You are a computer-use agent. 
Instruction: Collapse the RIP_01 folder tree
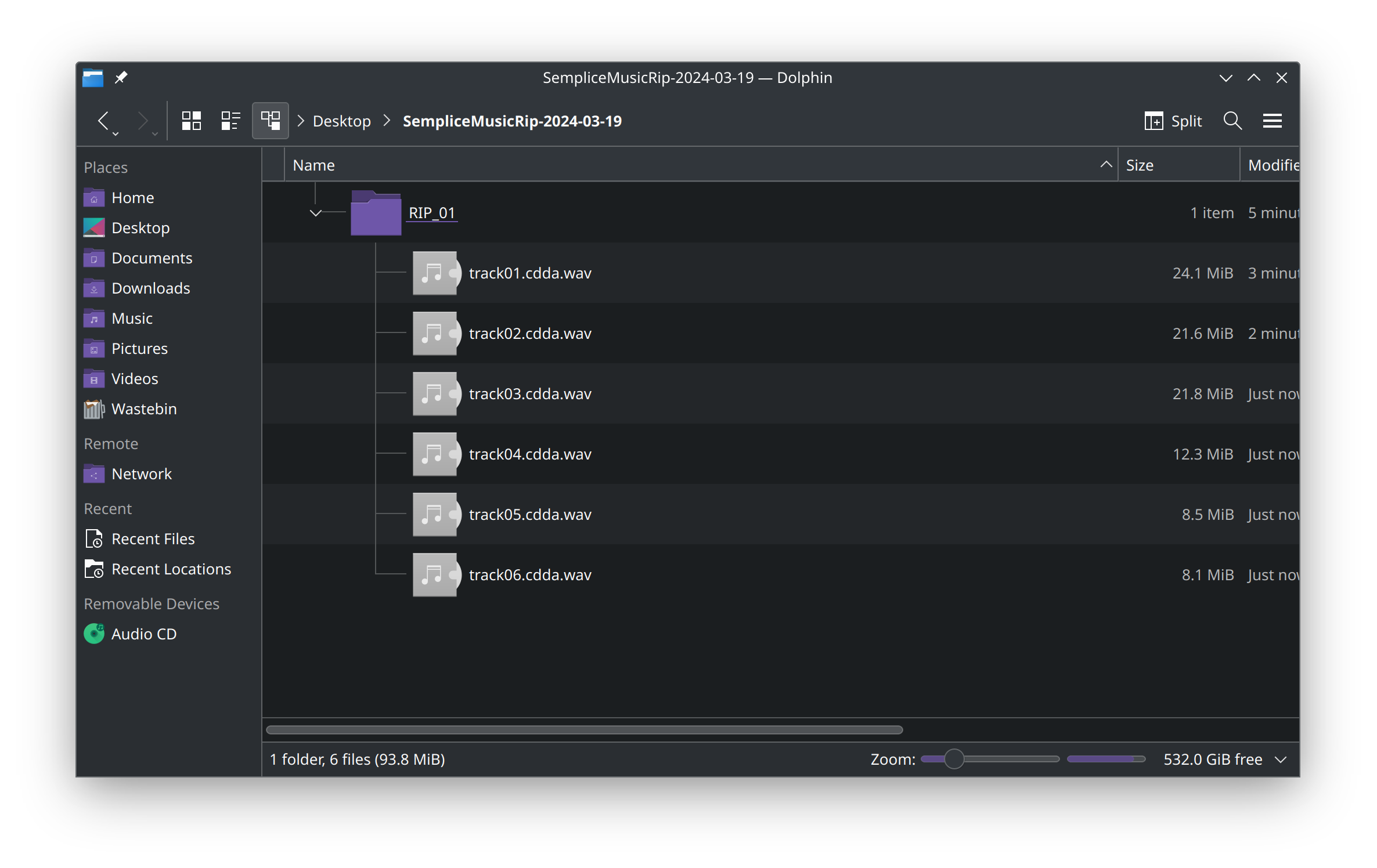(x=316, y=212)
